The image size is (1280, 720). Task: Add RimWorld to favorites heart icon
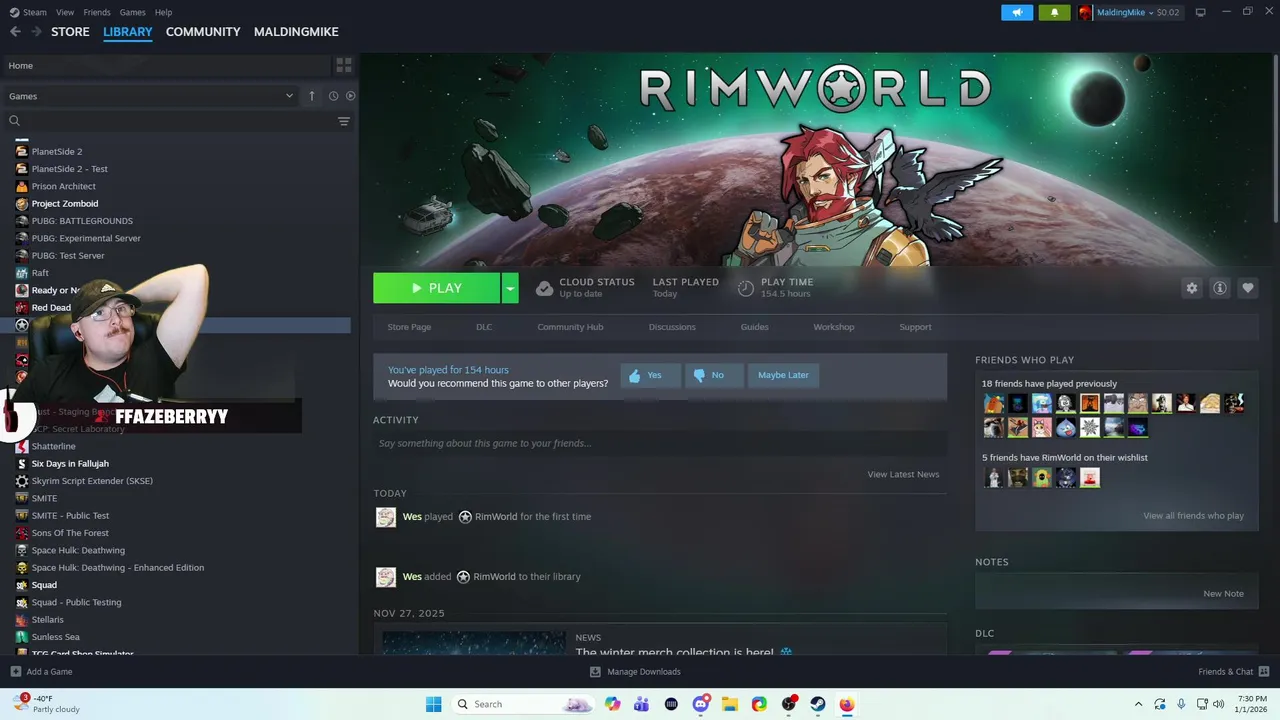pyautogui.click(x=1248, y=288)
